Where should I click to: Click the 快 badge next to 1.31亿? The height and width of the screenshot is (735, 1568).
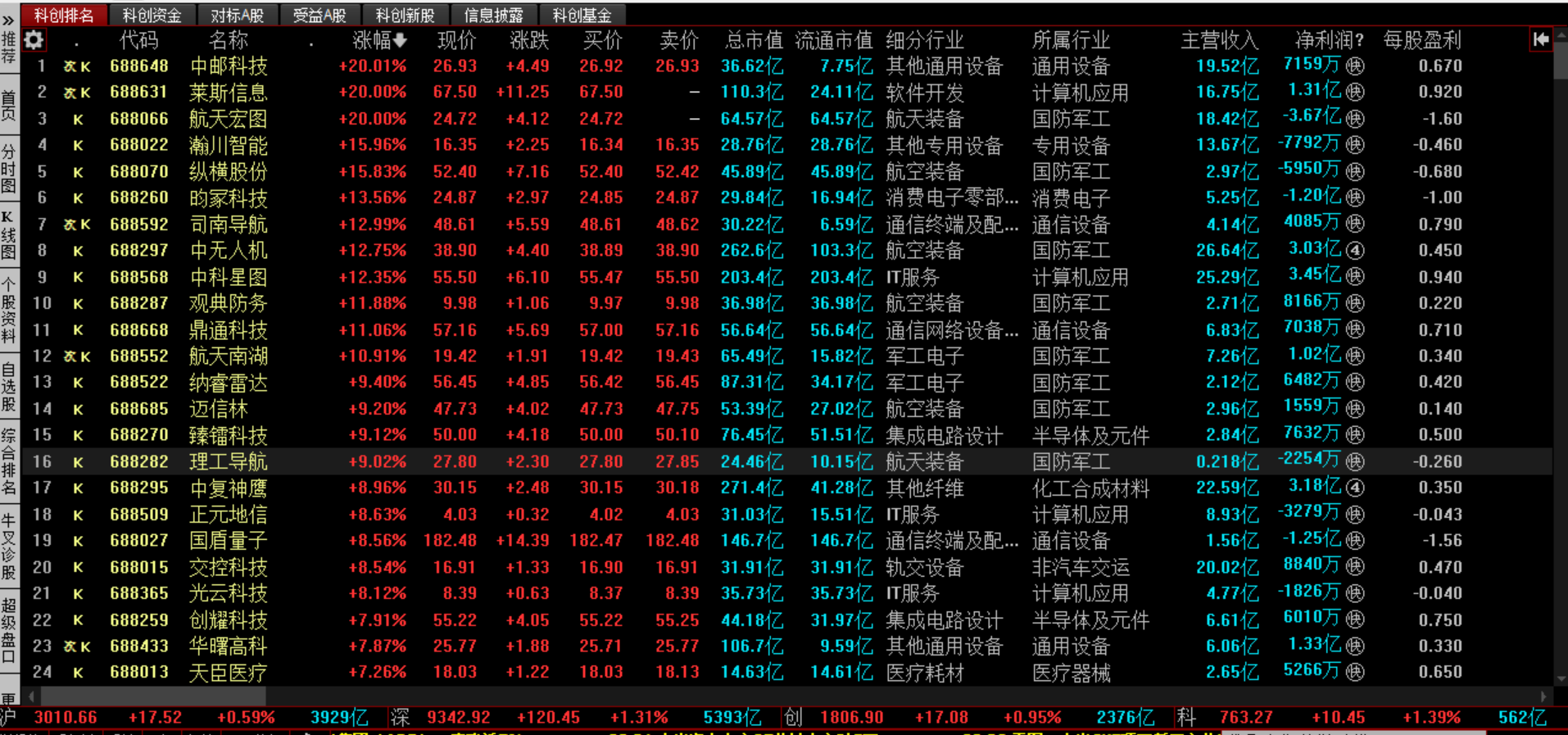coord(1355,92)
